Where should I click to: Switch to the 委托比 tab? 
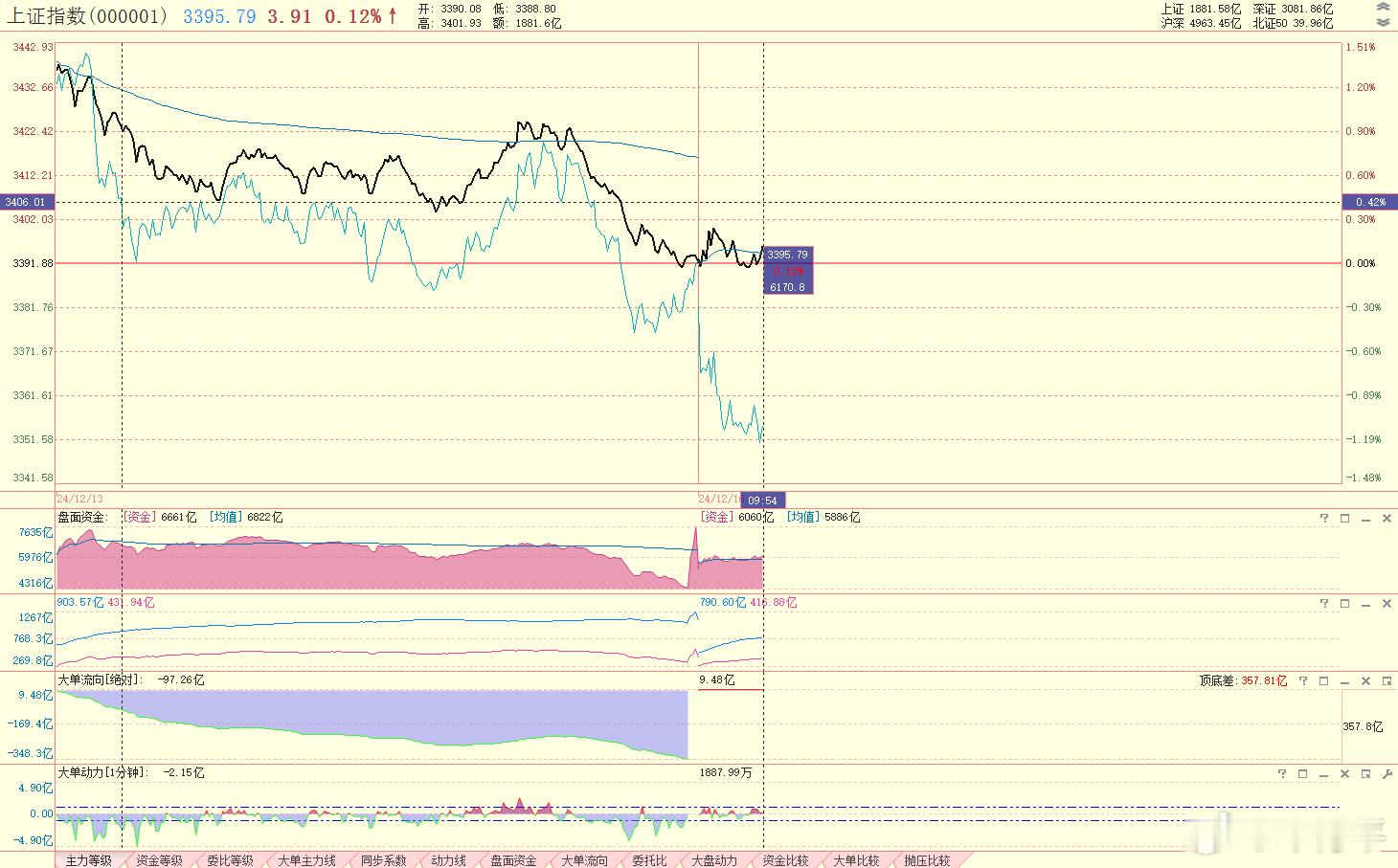point(649,860)
